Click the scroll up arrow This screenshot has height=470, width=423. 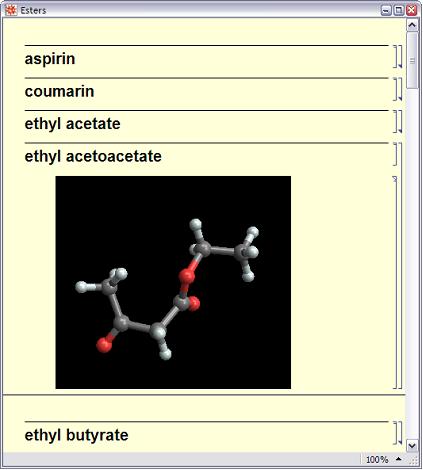(412, 25)
